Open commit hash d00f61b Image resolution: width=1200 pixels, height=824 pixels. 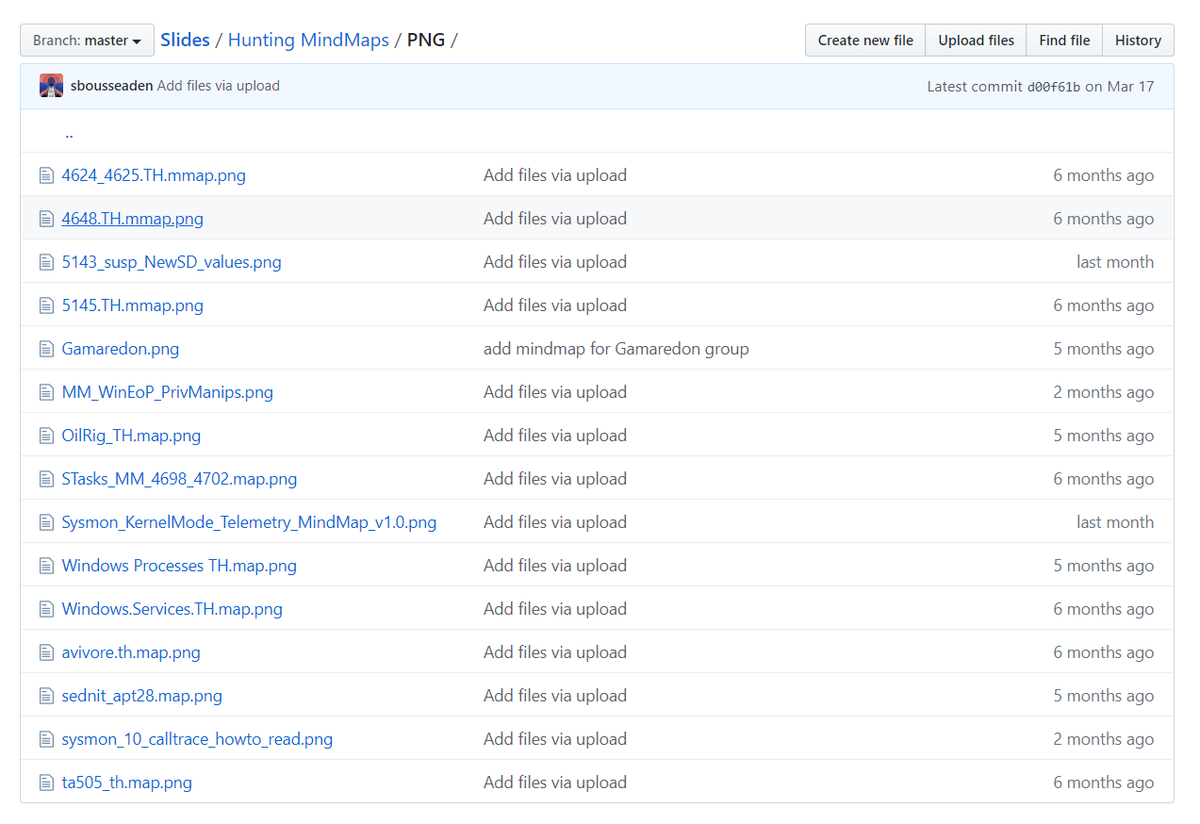pyautogui.click(x=1053, y=87)
